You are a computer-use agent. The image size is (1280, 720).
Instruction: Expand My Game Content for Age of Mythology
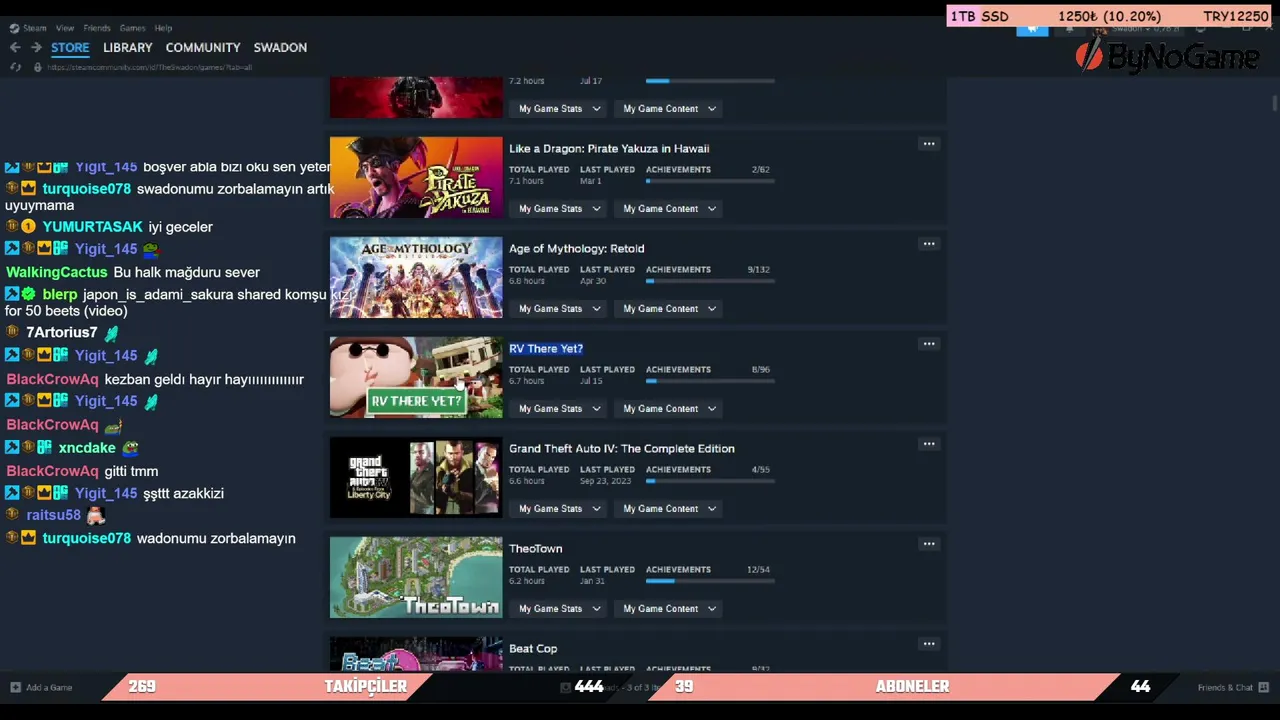(669, 309)
